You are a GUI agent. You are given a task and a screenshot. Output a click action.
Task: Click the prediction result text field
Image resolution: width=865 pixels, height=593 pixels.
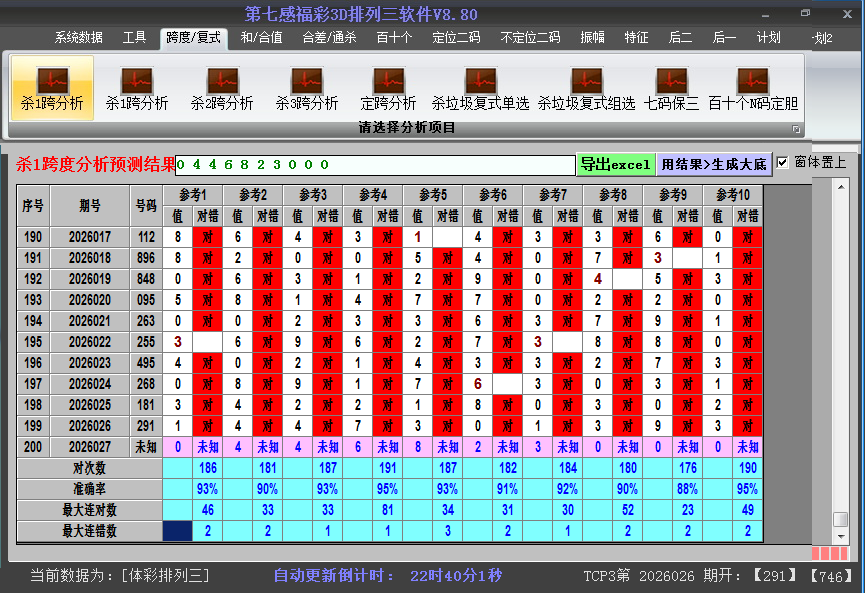coord(375,165)
